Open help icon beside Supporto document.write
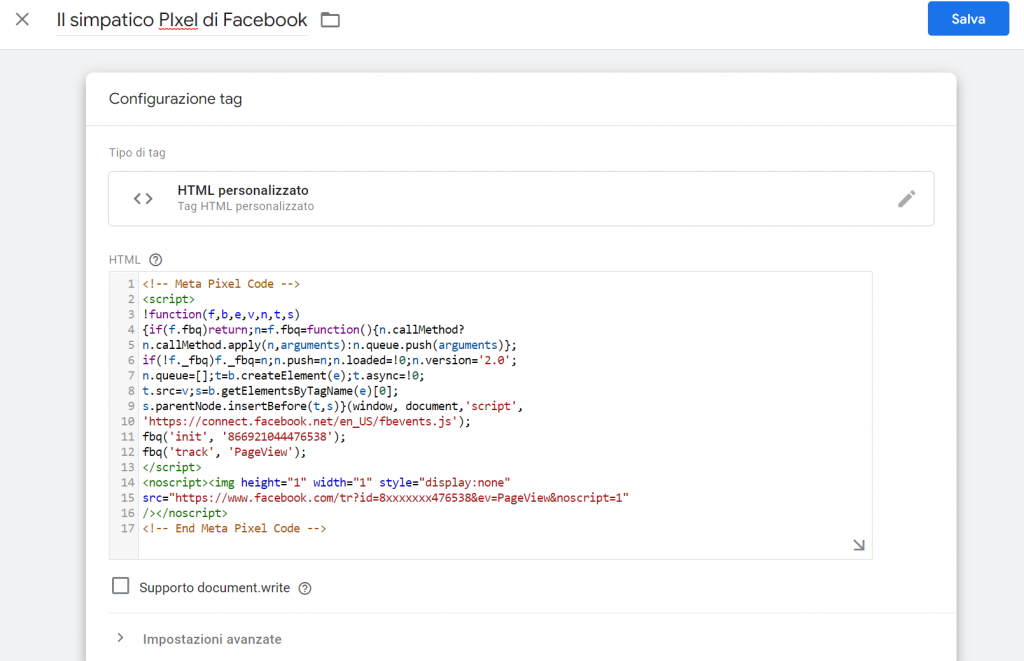This screenshot has height=661, width=1024. tap(305, 588)
